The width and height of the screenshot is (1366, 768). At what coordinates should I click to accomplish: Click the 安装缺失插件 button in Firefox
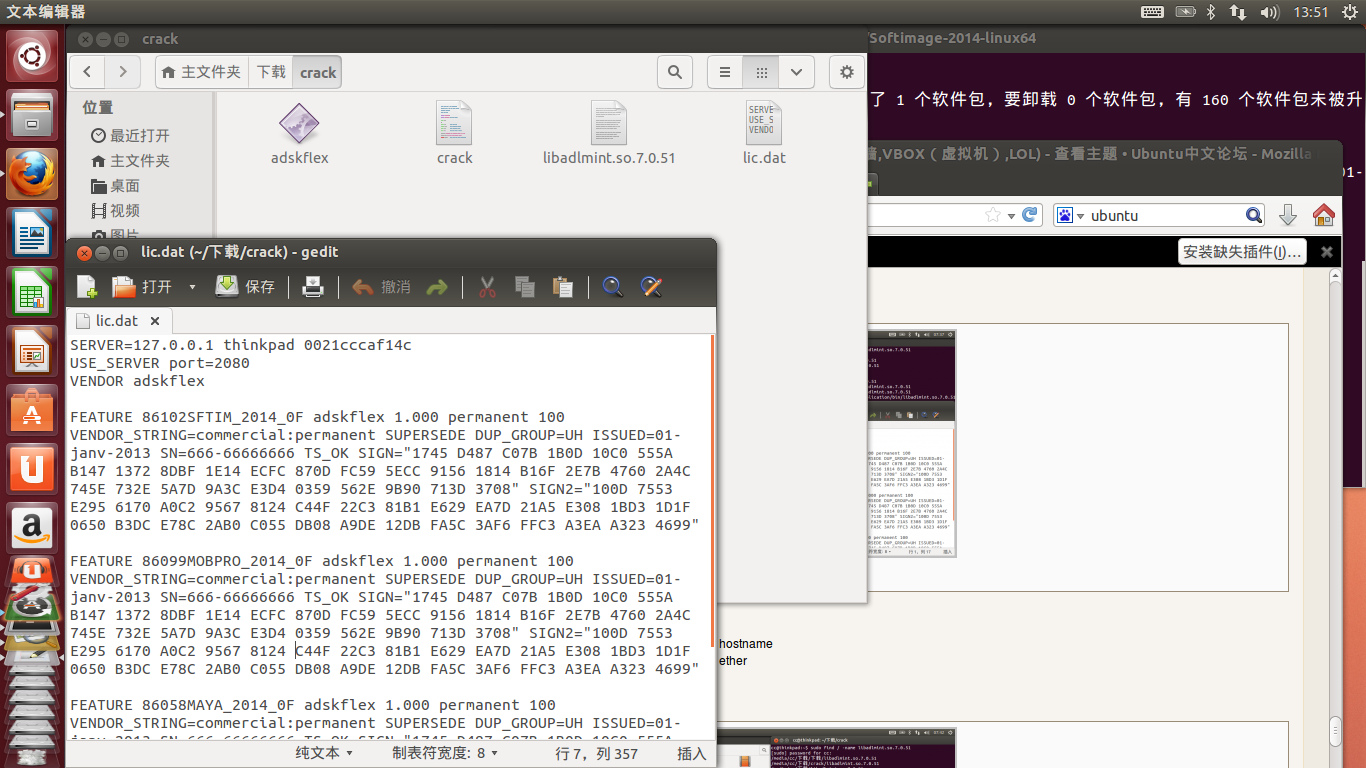(1243, 252)
